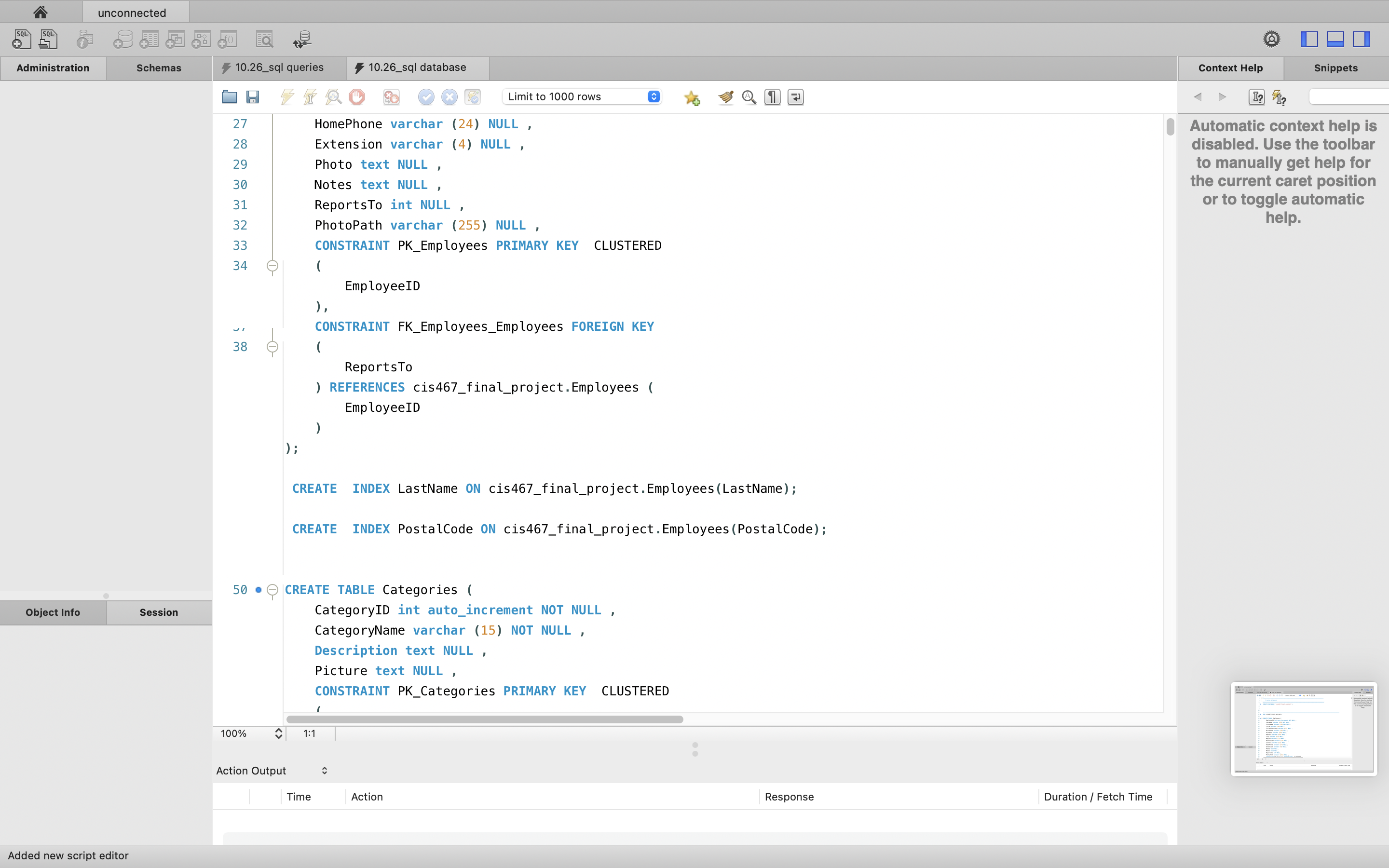The image size is (1389, 868).
Task: Open the Session panel
Action: click(159, 612)
